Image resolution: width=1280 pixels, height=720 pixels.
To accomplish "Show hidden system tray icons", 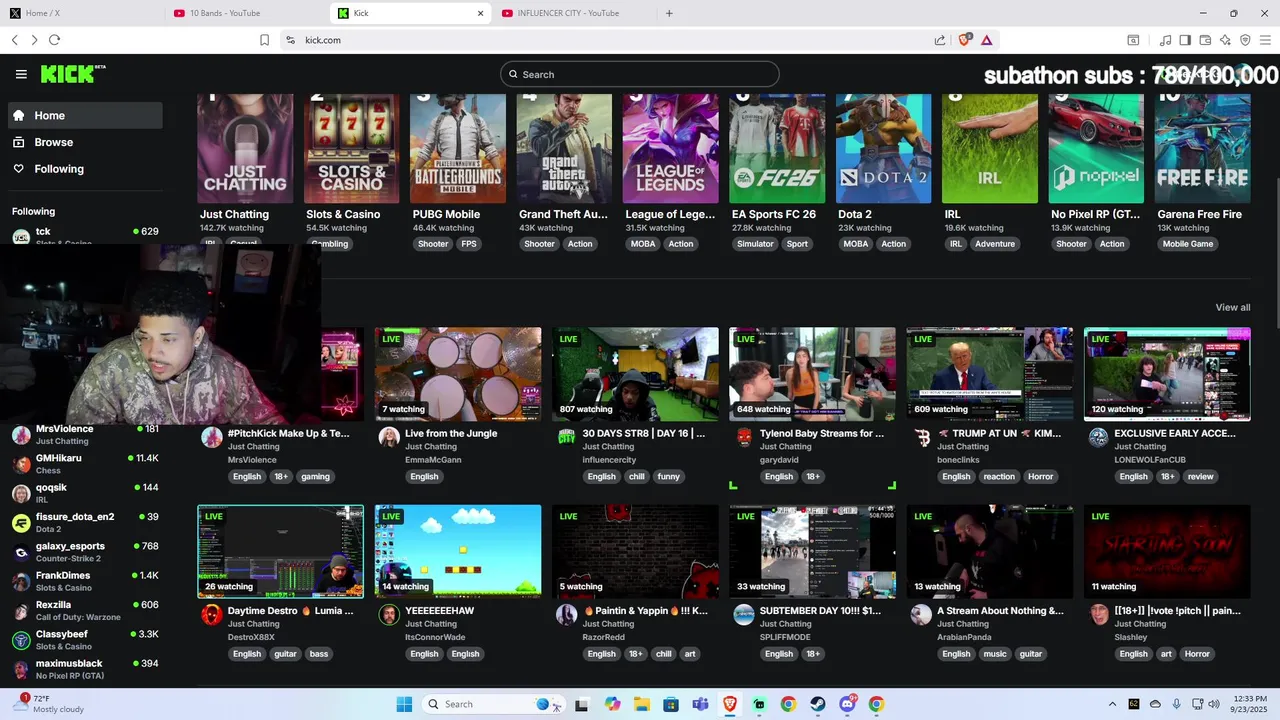I will 1112,704.
